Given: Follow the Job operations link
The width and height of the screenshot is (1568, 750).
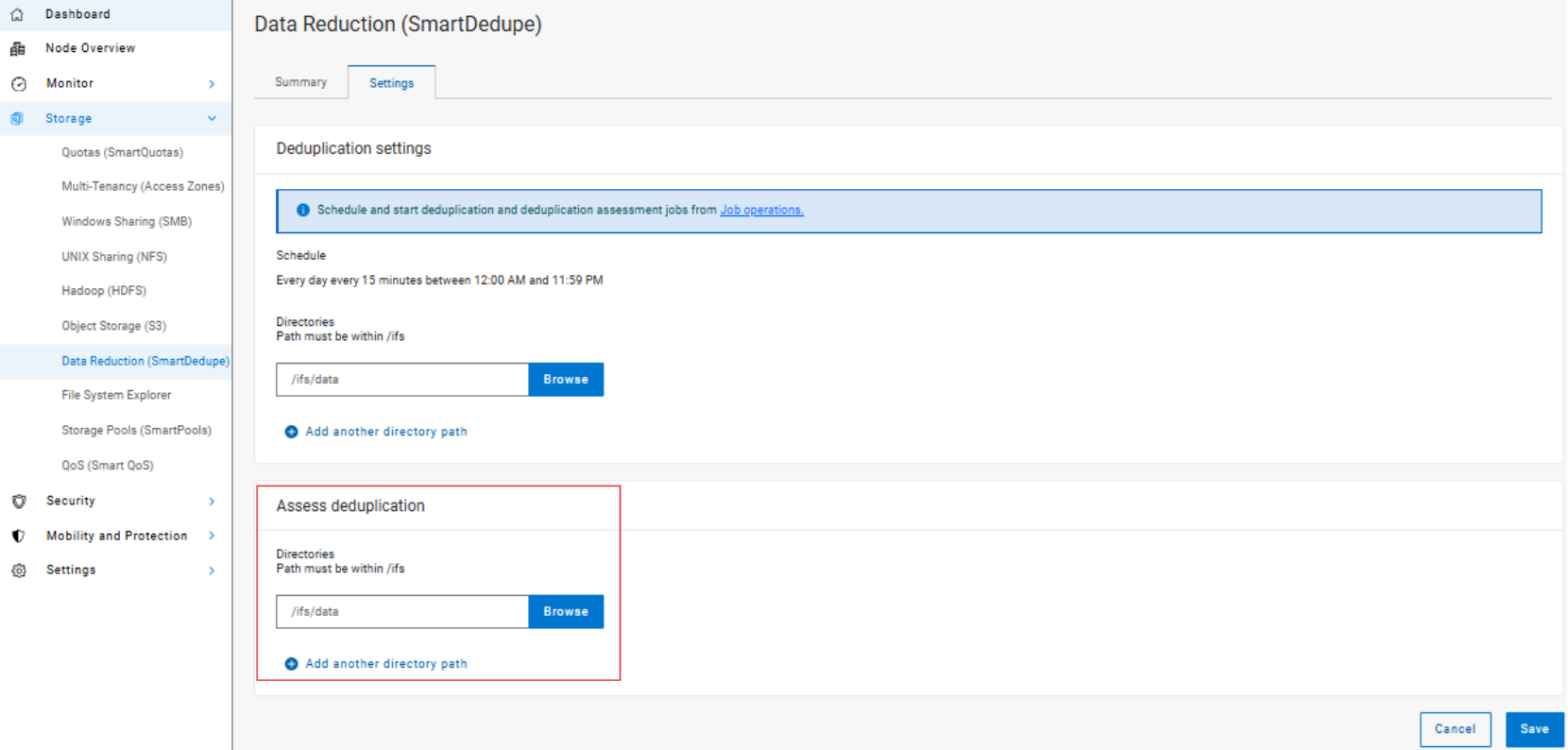Looking at the screenshot, I should (761, 211).
